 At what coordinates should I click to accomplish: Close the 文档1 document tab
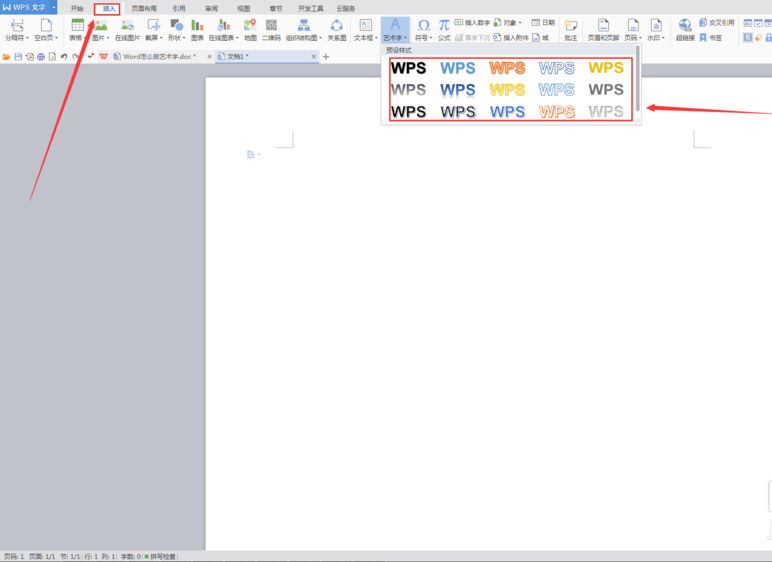point(314,57)
